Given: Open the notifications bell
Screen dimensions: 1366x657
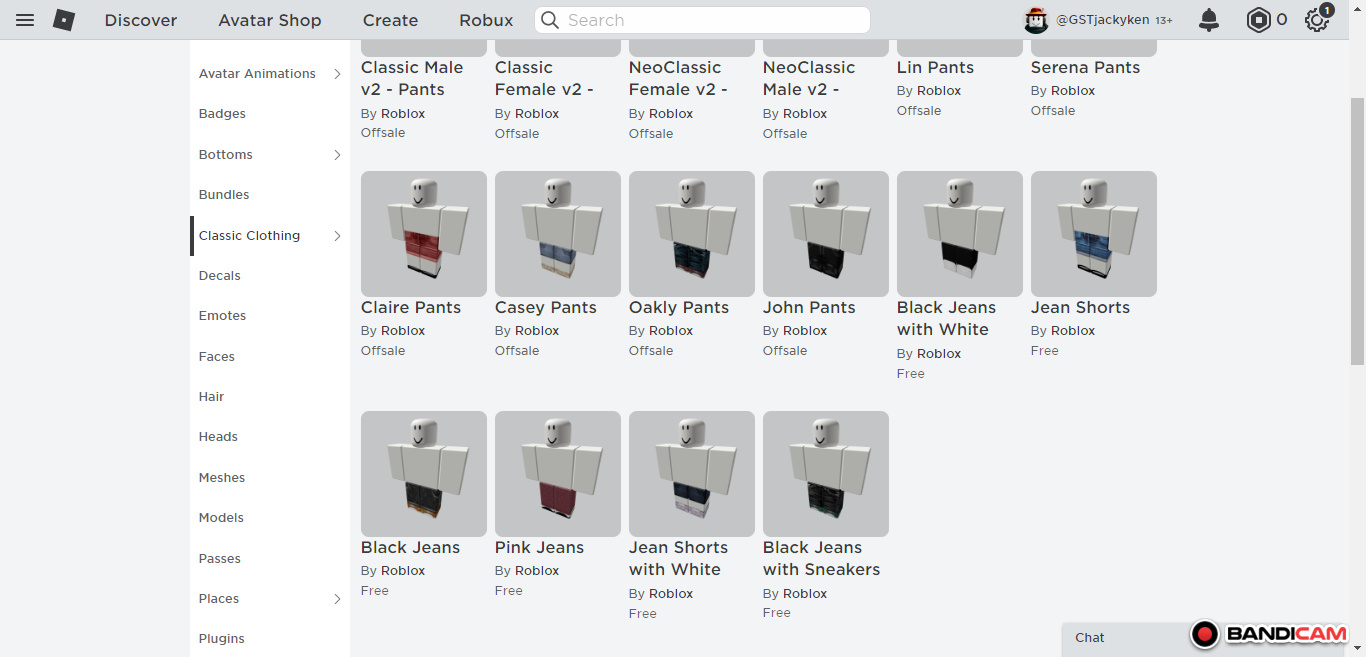Looking at the screenshot, I should [1209, 20].
